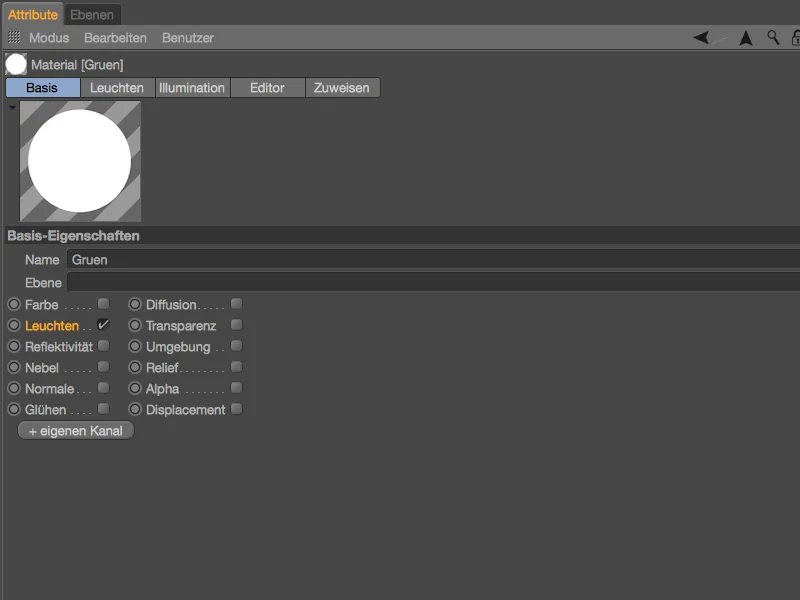Open the Benutzer menu
The image size is (800, 600).
tap(188, 38)
